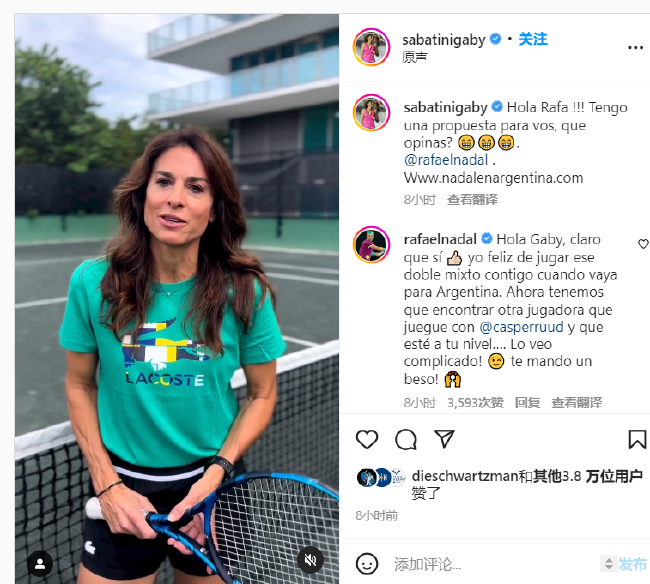Screen dimensions: 650x584
Task: Focus the 添加评论 comment input field
Action: (493, 565)
